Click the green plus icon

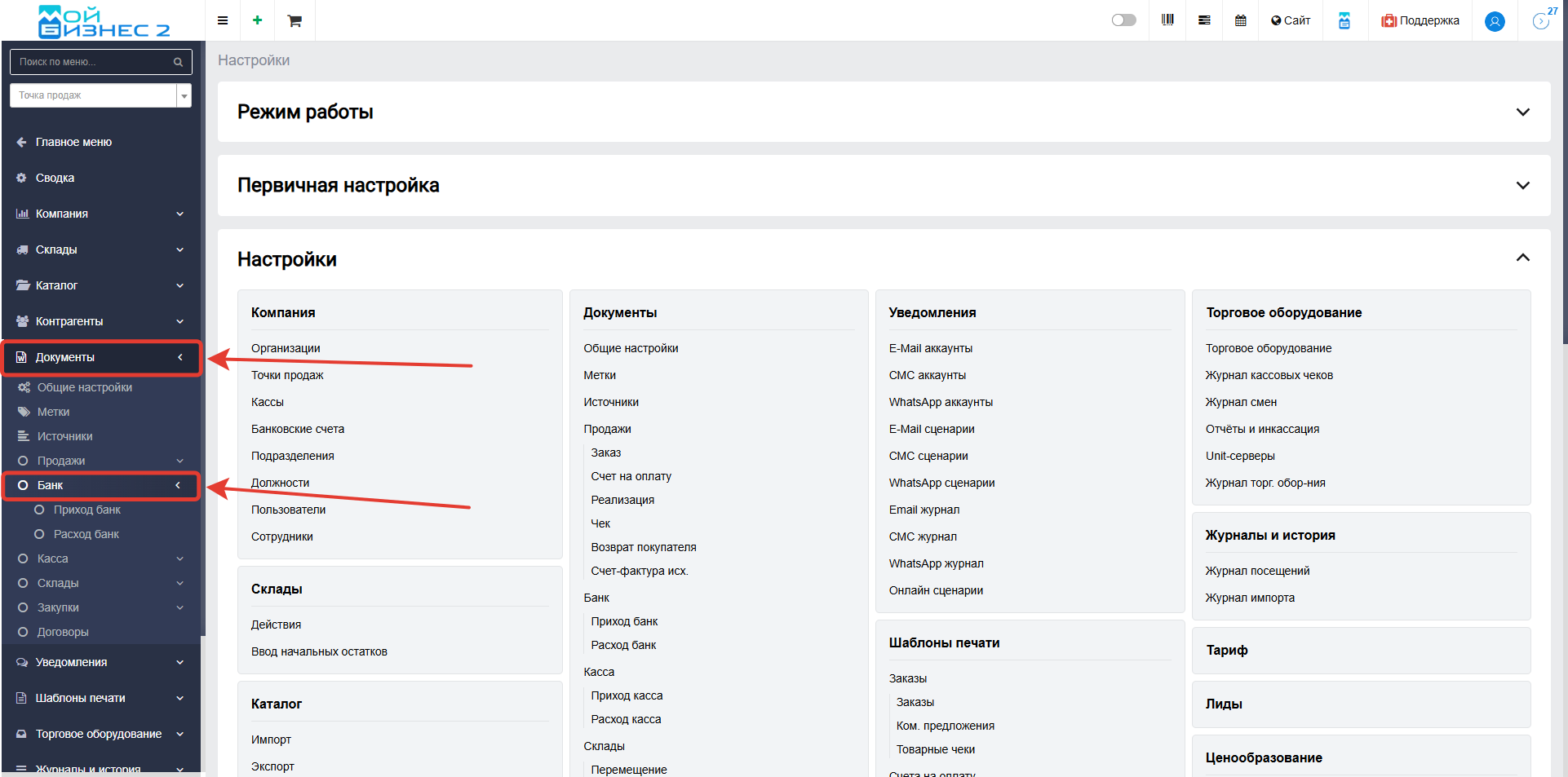tap(257, 20)
